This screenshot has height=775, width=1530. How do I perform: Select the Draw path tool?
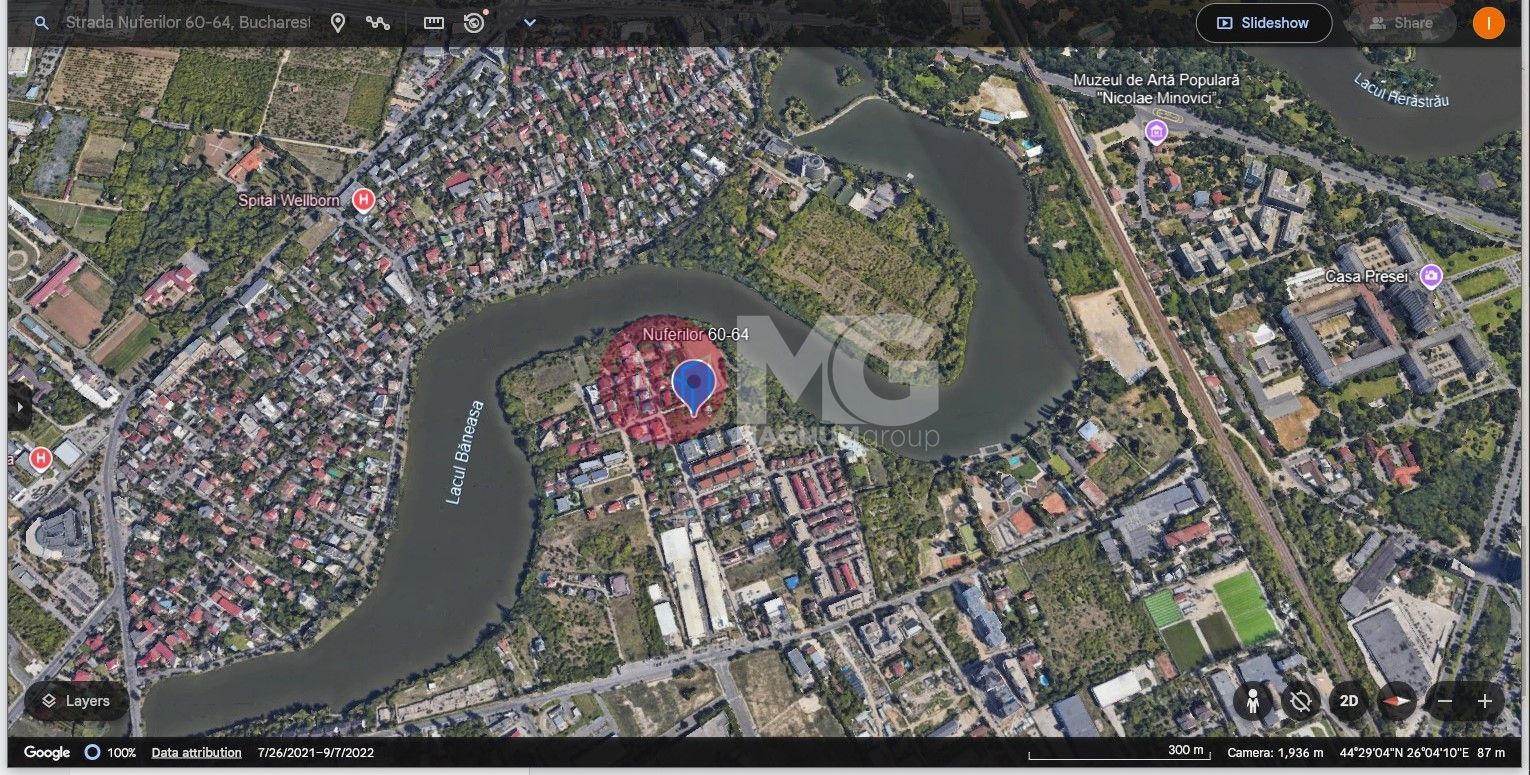tap(377, 23)
